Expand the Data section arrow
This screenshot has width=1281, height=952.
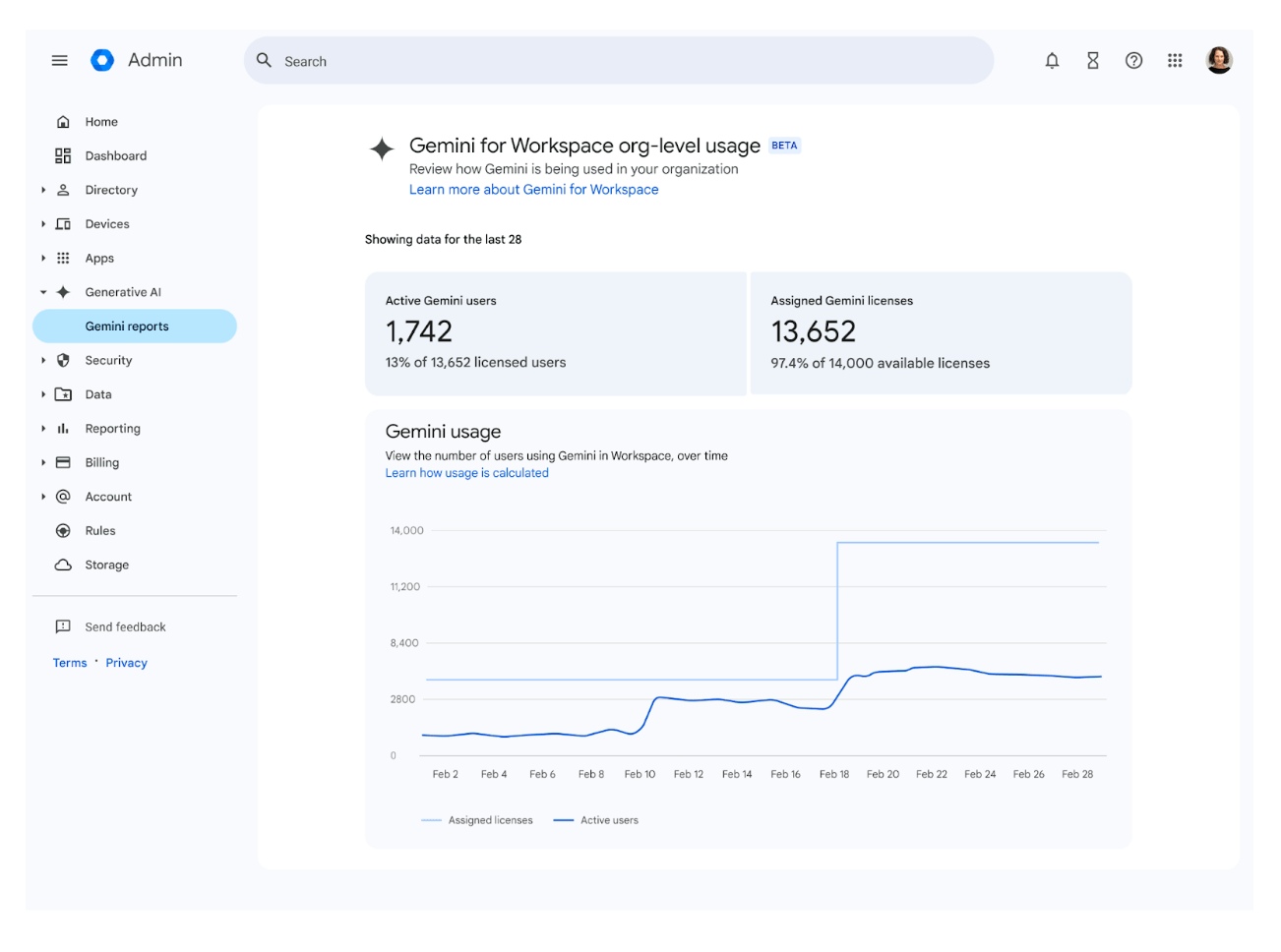pyautogui.click(x=43, y=394)
